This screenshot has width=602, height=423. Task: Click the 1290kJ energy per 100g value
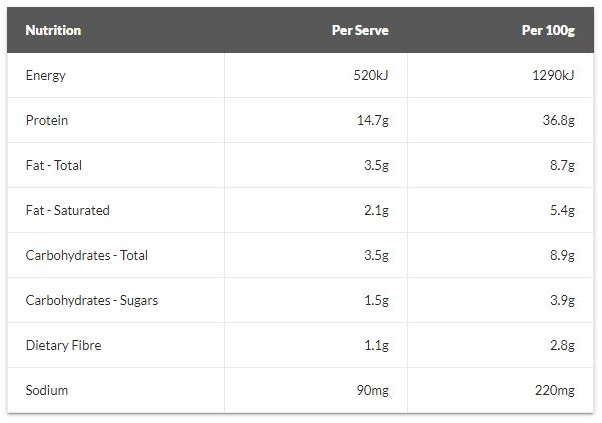coord(553,75)
